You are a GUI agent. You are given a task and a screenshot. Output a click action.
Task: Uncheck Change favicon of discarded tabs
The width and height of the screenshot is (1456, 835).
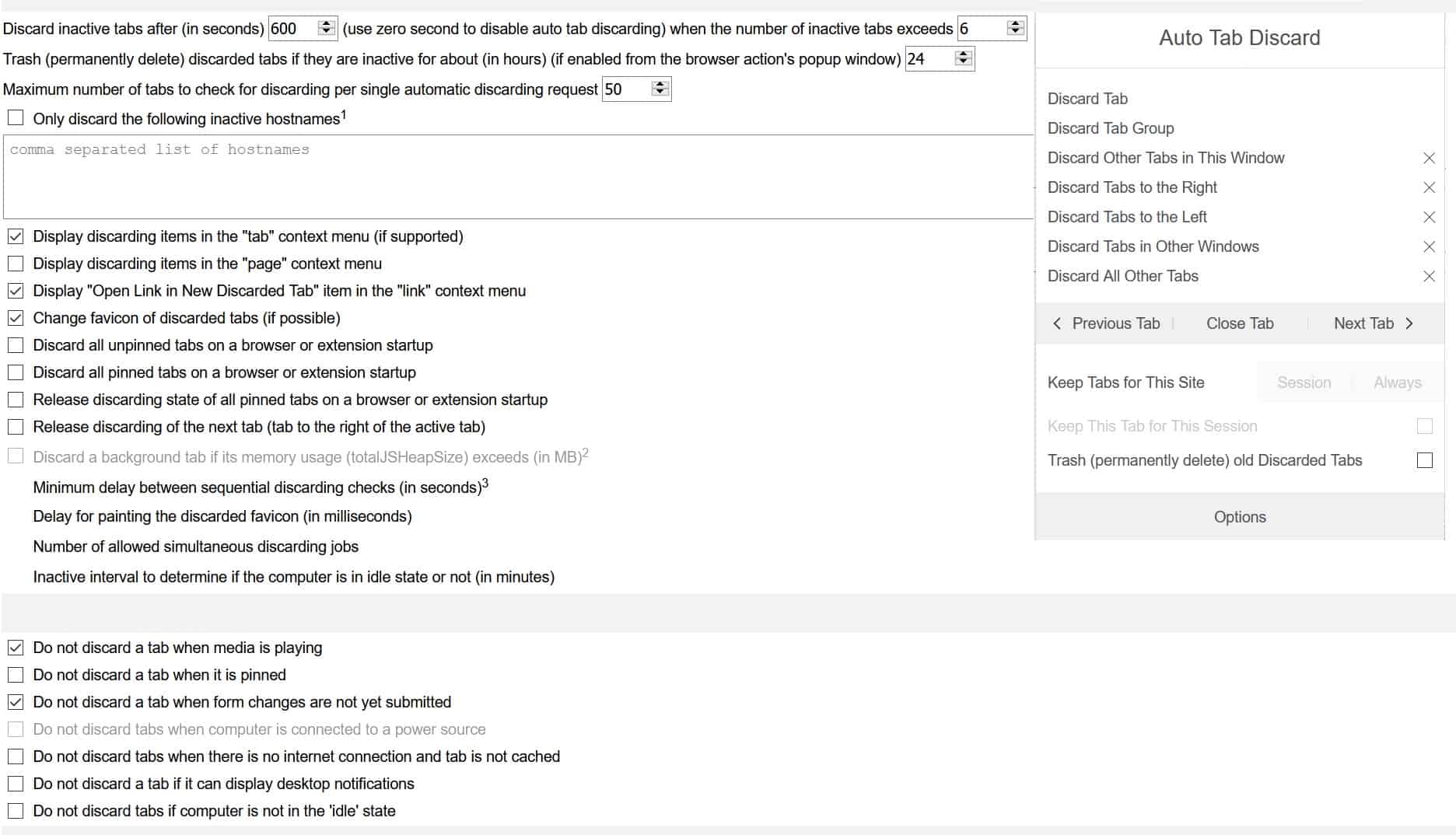coord(16,318)
